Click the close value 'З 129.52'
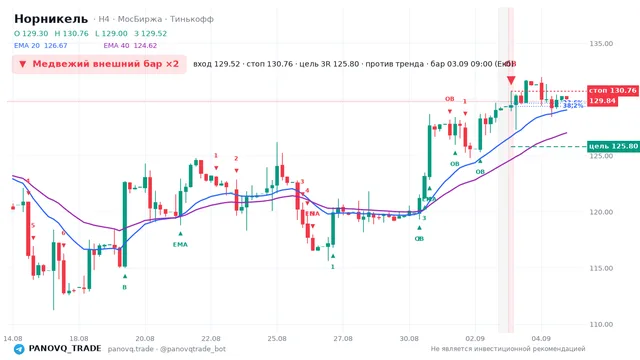Image resolution: width=640 pixels, height=360 pixels. coord(151,33)
